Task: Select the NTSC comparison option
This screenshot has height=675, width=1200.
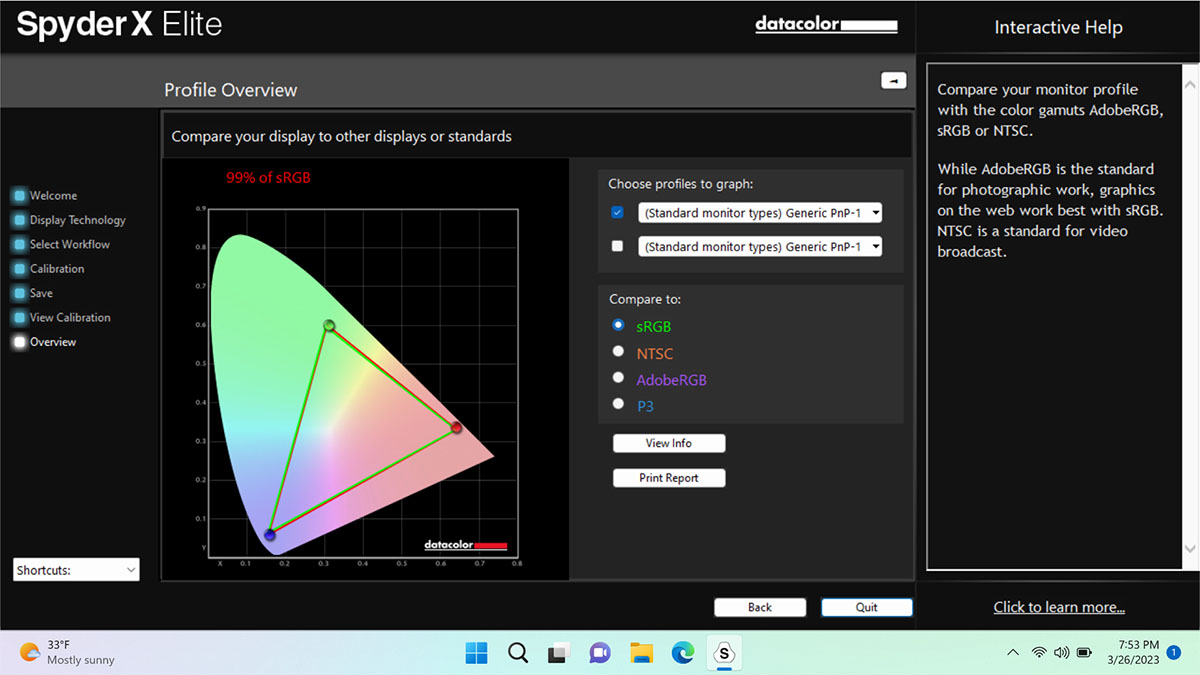Action: (x=618, y=352)
